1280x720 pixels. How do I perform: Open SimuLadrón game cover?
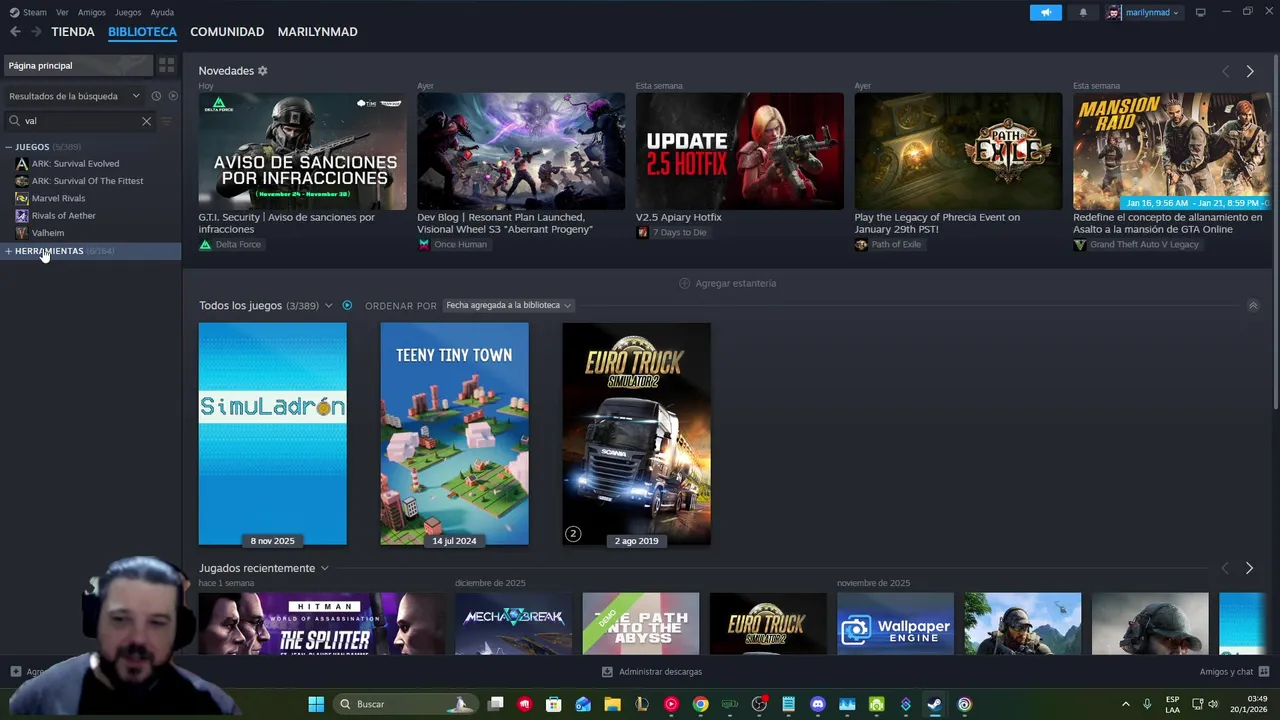pos(272,434)
